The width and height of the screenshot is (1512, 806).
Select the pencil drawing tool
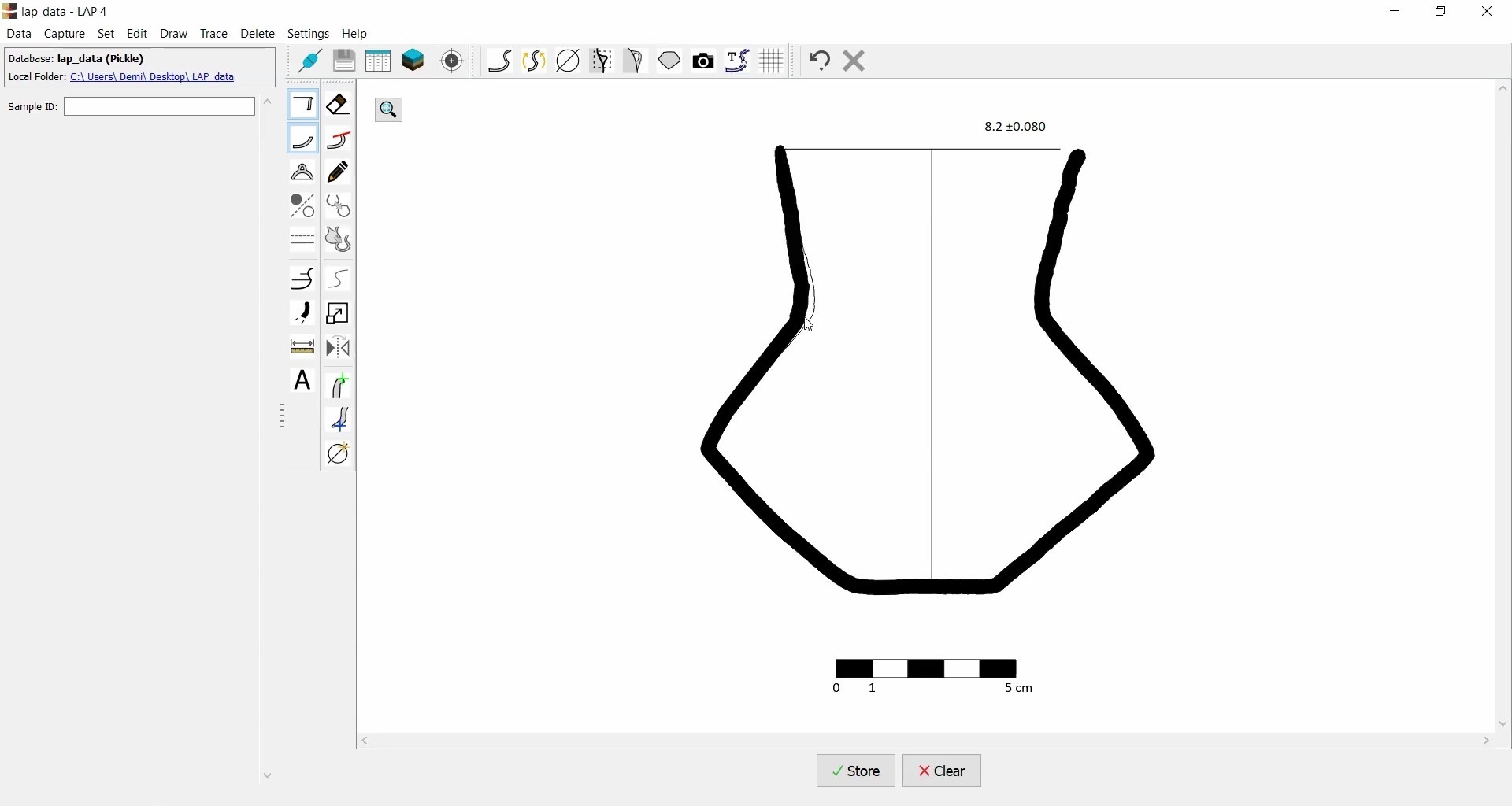click(x=339, y=172)
